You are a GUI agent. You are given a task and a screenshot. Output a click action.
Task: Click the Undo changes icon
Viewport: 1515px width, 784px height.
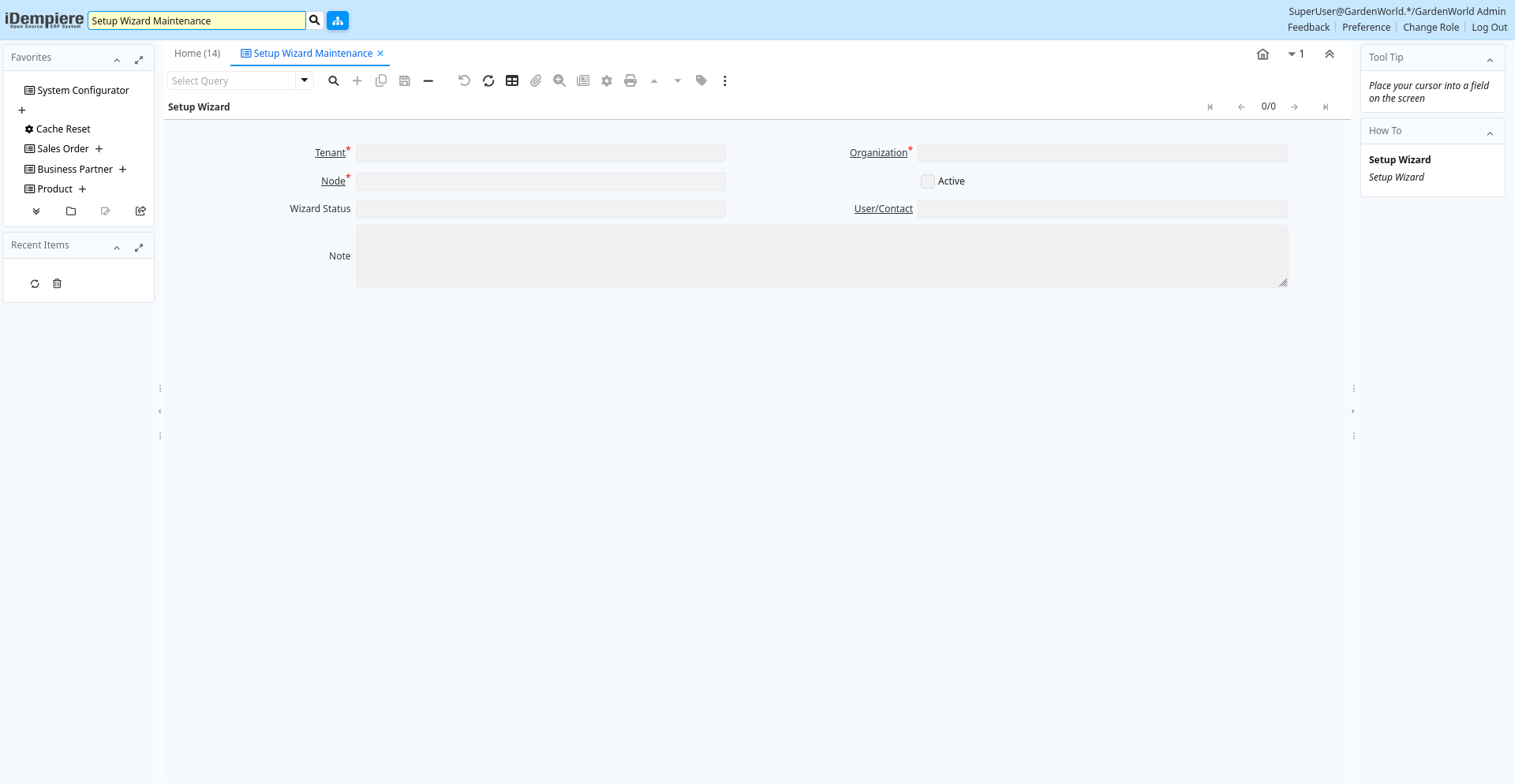pos(464,81)
